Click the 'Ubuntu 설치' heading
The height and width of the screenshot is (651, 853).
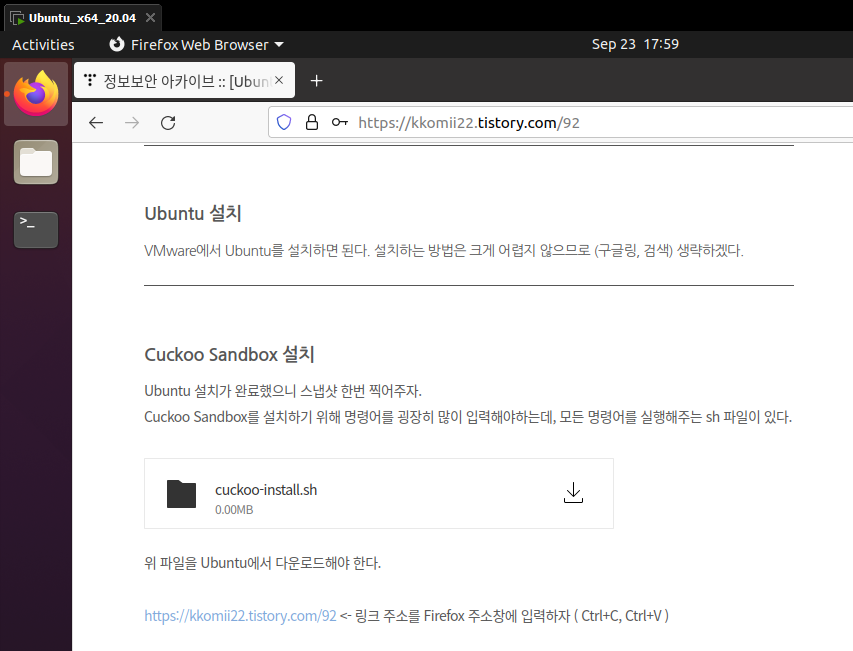pos(193,213)
